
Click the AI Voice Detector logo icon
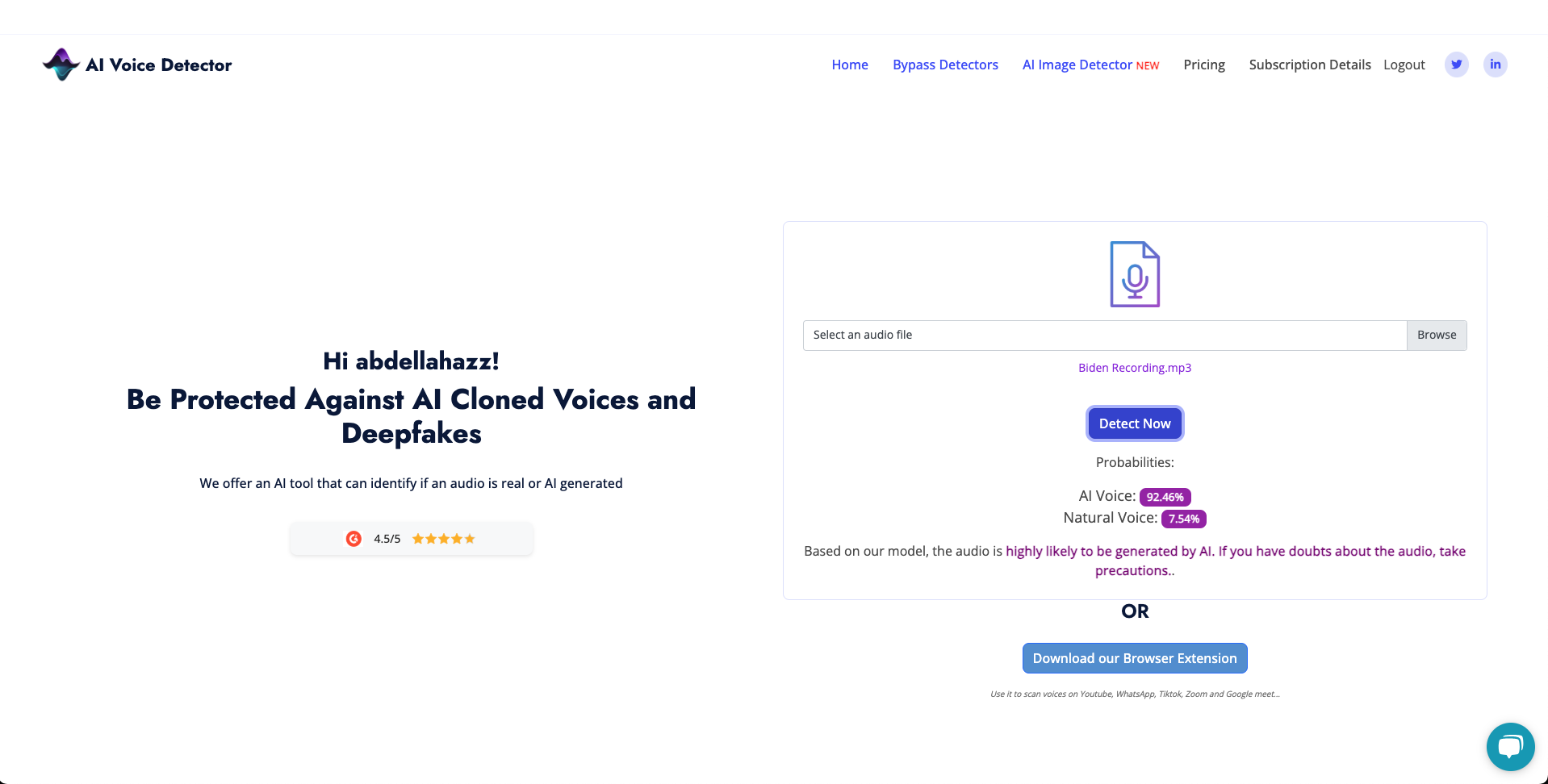tap(61, 65)
